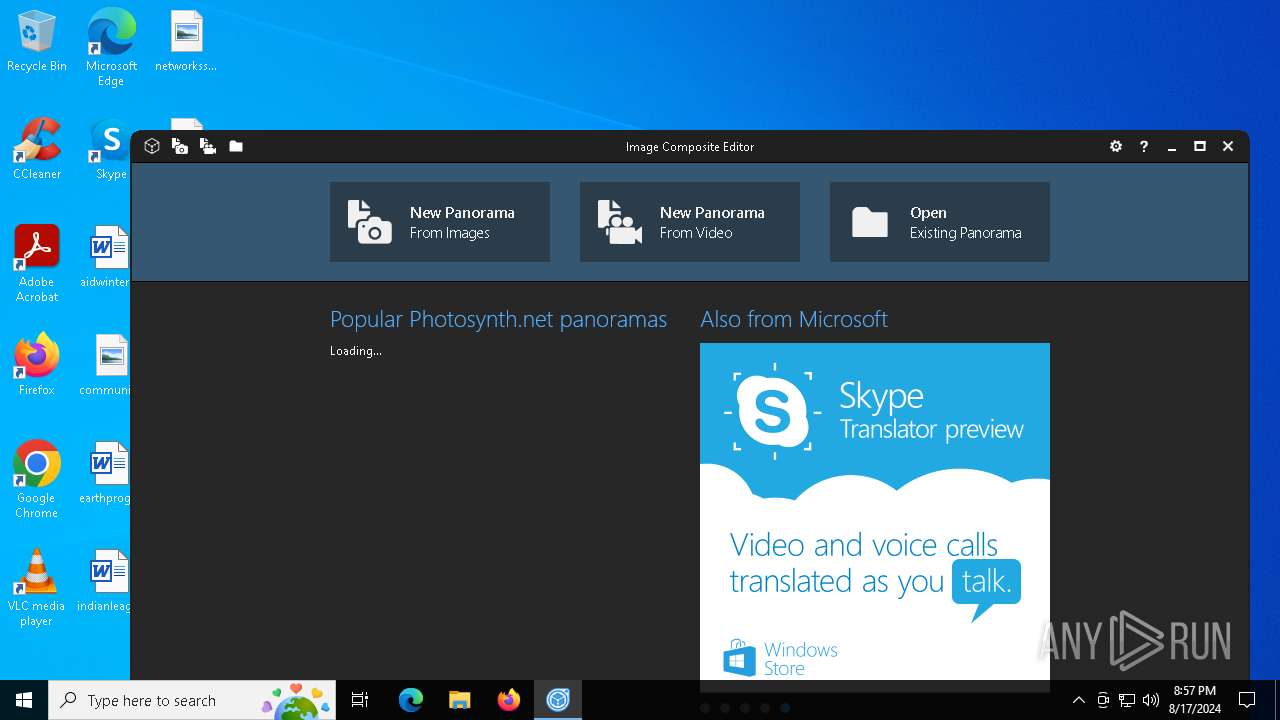The height and width of the screenshot is (720, 1280).
Task: Select the Adobe Acrobat desktop shortcut
Action: tap(37, 264)
